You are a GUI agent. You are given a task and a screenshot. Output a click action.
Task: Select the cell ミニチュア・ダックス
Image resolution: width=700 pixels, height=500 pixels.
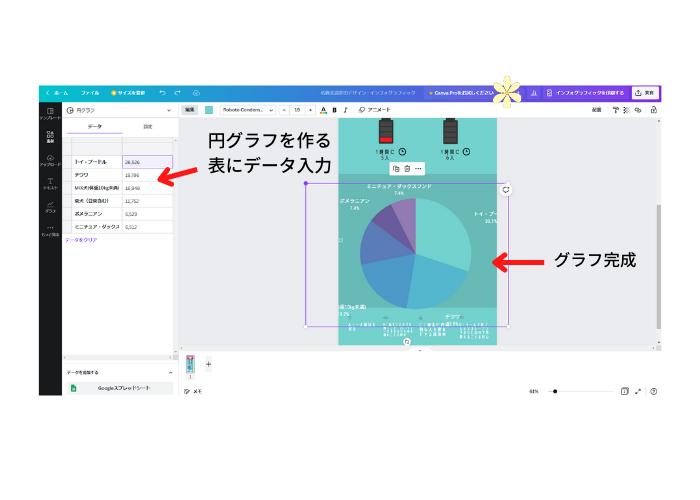tap(97, 227)
